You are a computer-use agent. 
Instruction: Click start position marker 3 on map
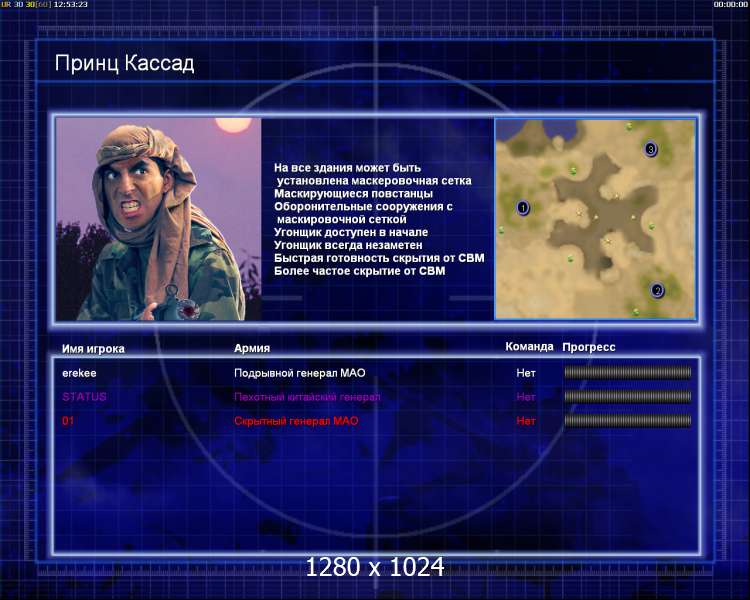coord(651,149)
